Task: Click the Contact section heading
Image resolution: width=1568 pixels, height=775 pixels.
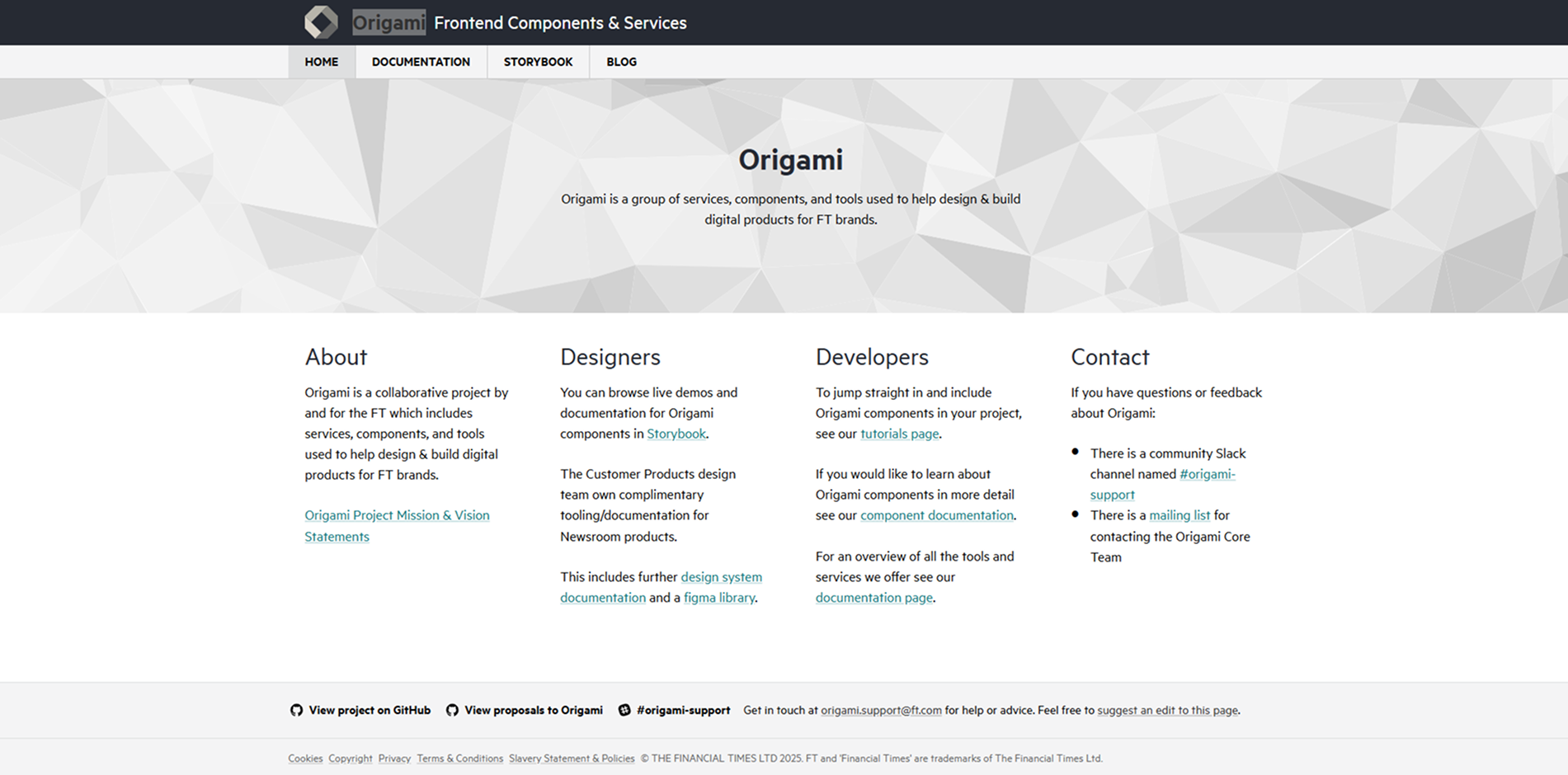Action: coord(1109,357)
